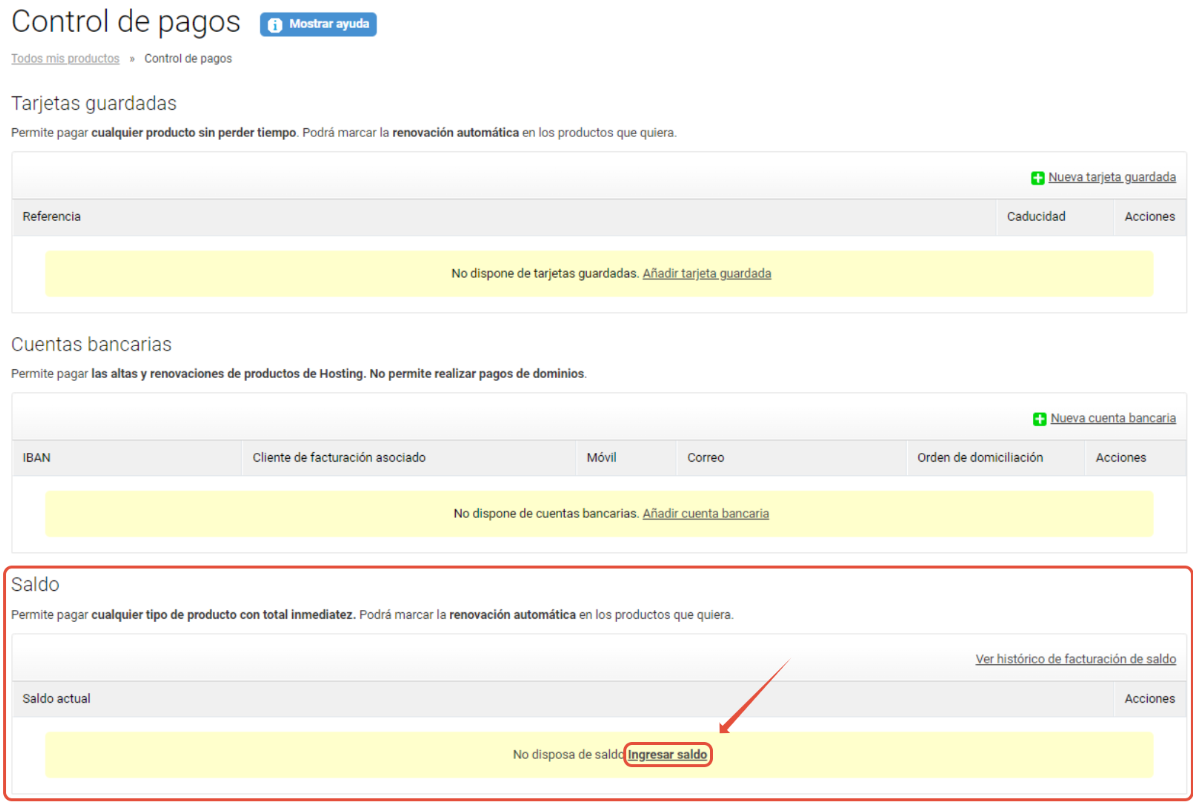Select the Saldo actual column header
1193x804 pixels.
57,698
